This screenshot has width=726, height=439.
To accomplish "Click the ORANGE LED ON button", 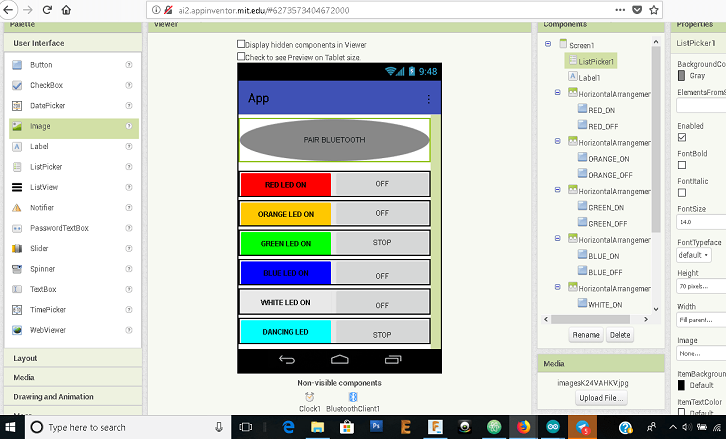I will pyautogui.click(x=286, y=214).
